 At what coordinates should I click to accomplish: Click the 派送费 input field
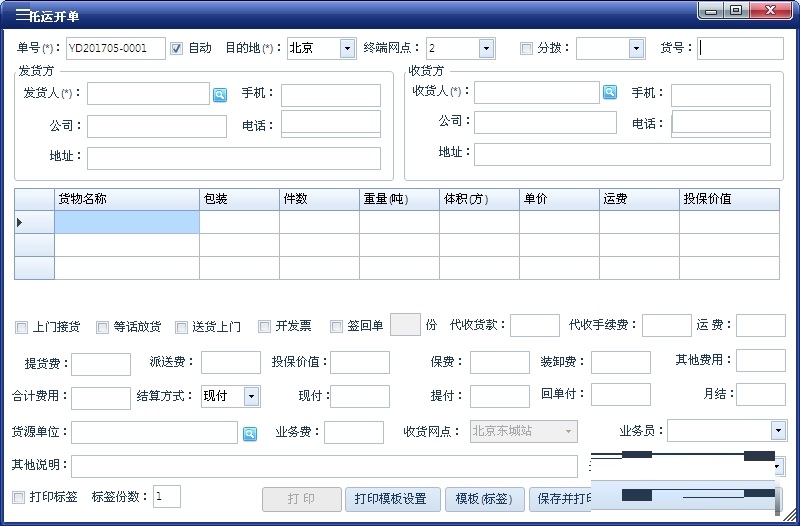point(231,362)
